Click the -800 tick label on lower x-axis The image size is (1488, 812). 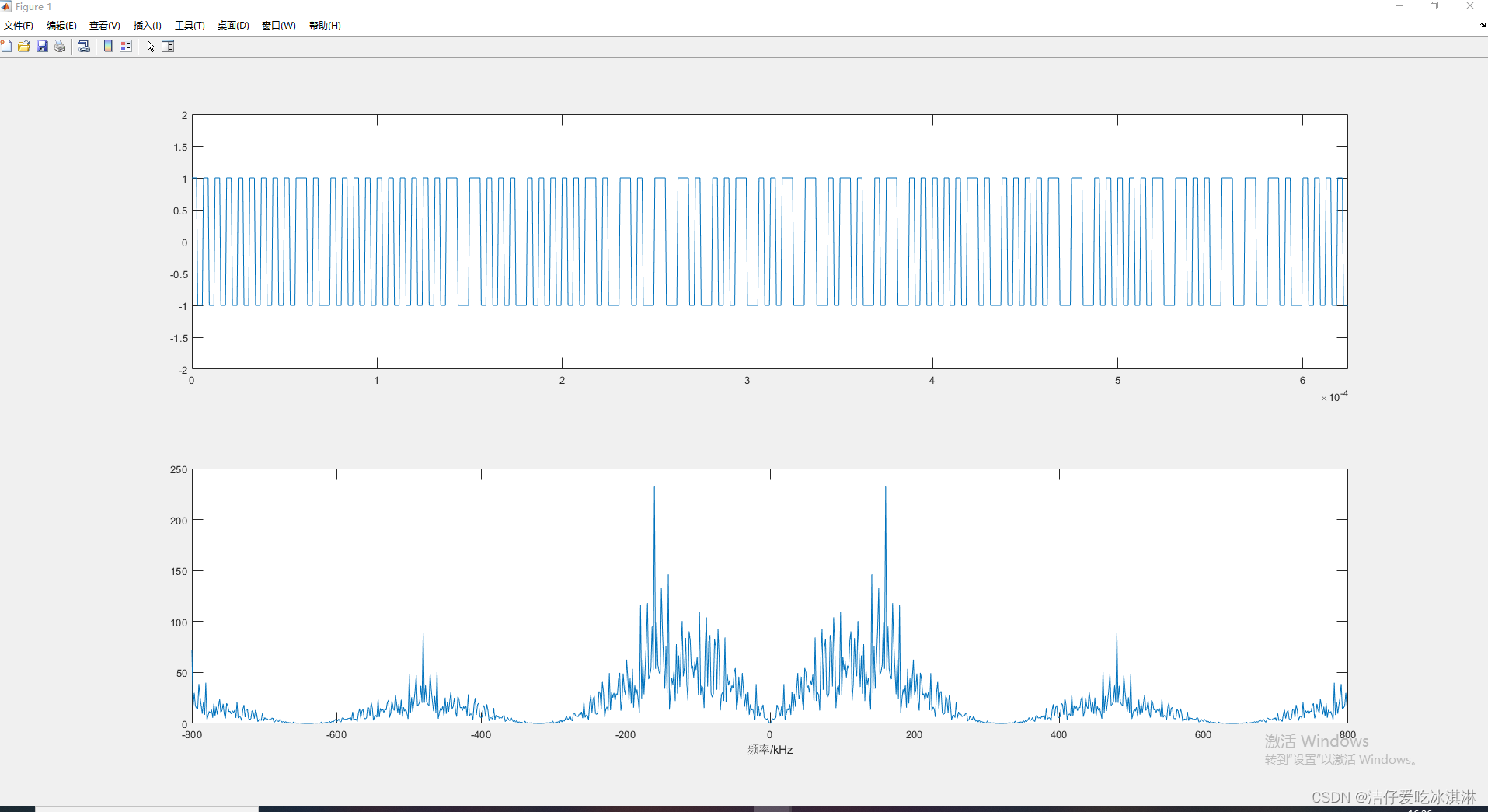192,735
